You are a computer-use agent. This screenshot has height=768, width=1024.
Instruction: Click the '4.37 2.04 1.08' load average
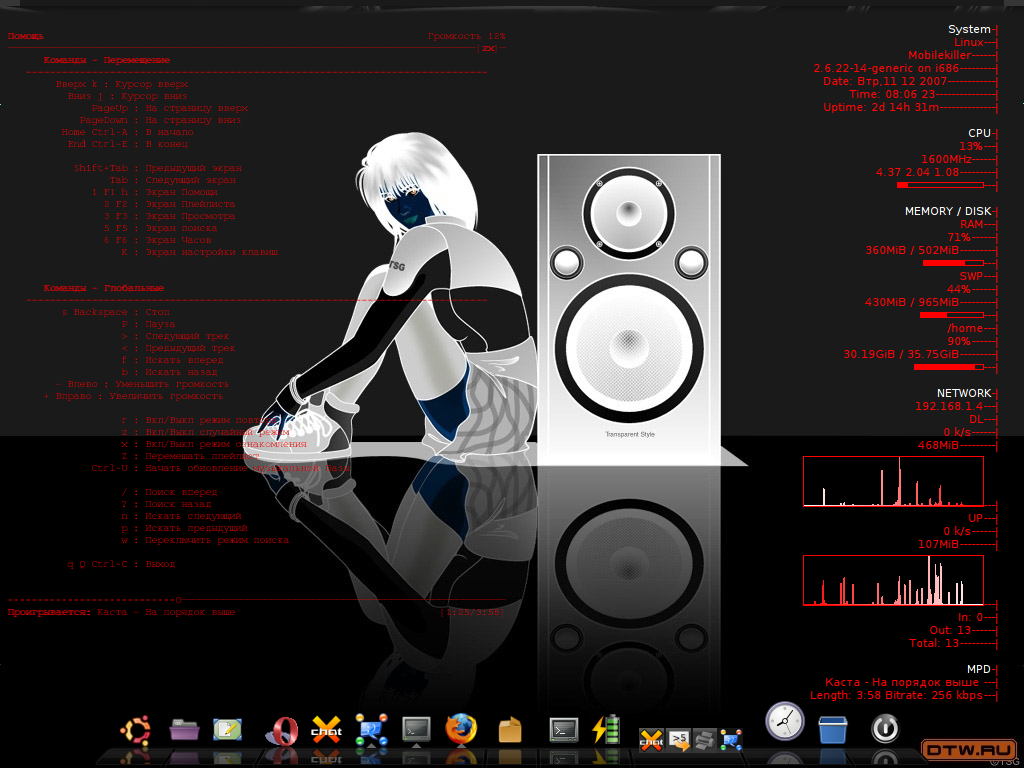click(x=918, y=172)
